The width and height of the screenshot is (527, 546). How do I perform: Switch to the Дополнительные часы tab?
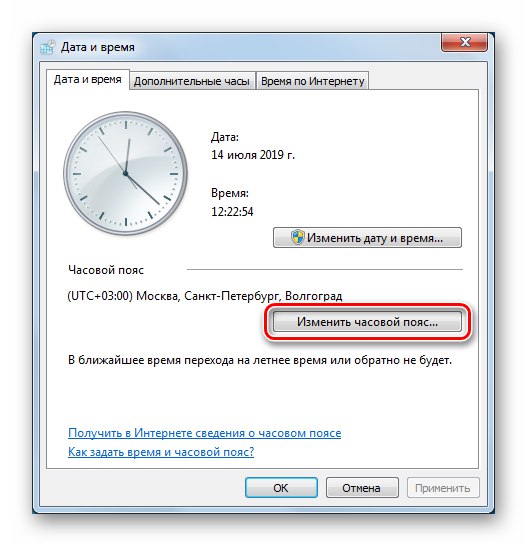192,81
